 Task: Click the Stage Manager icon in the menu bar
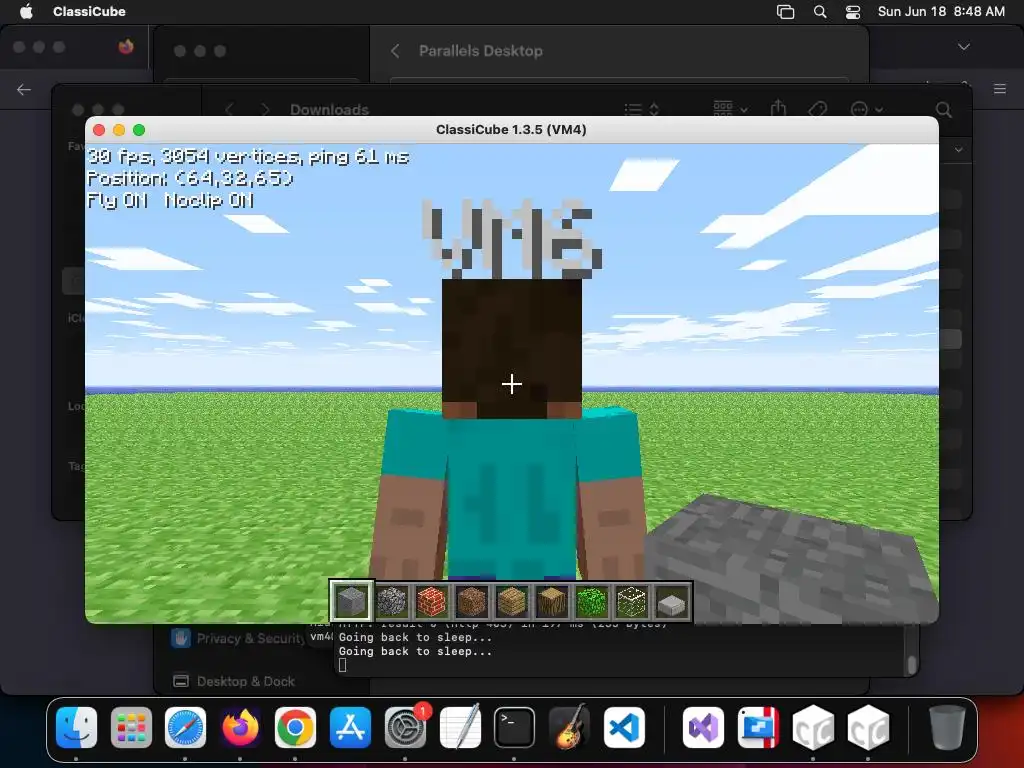(x=786, y=11)
